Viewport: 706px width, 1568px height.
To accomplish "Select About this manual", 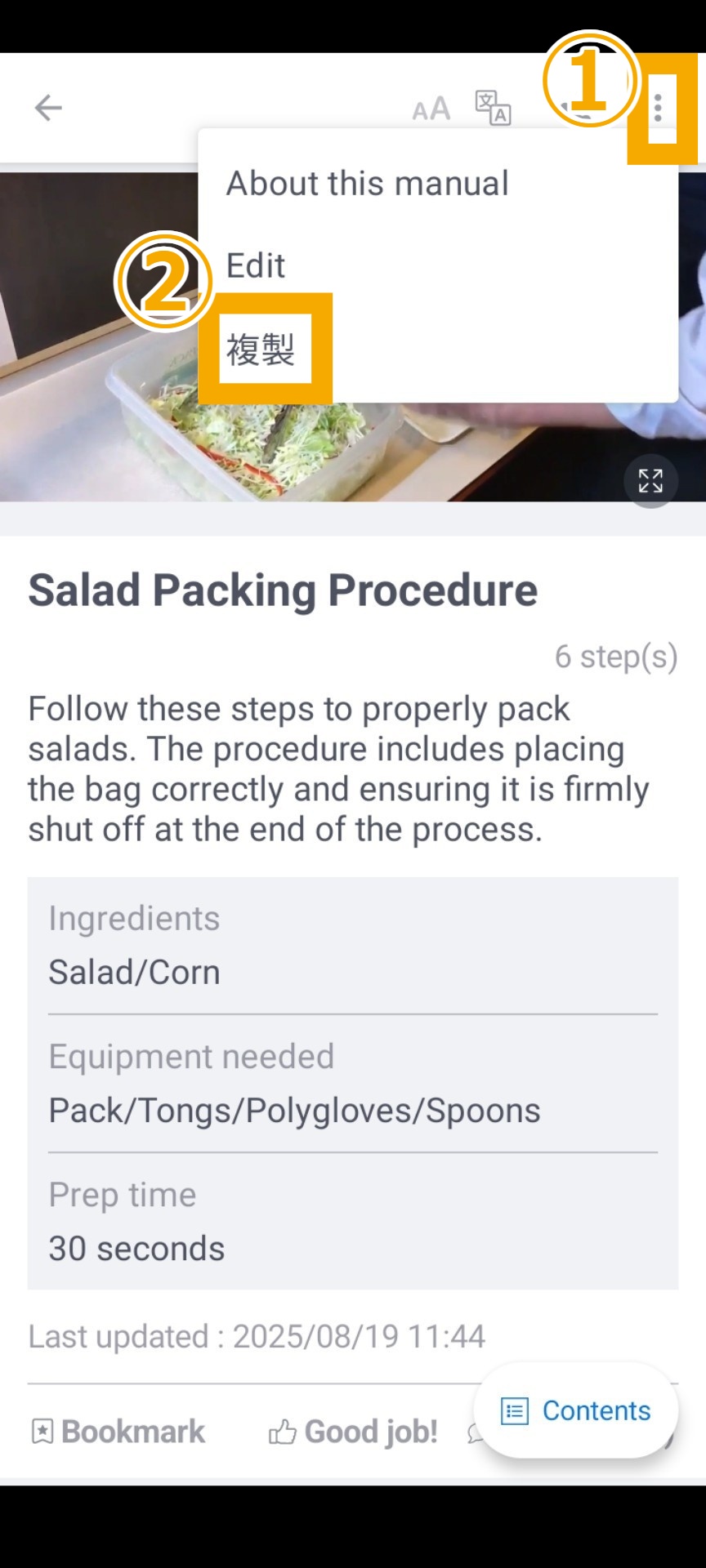I will (367, 184).
